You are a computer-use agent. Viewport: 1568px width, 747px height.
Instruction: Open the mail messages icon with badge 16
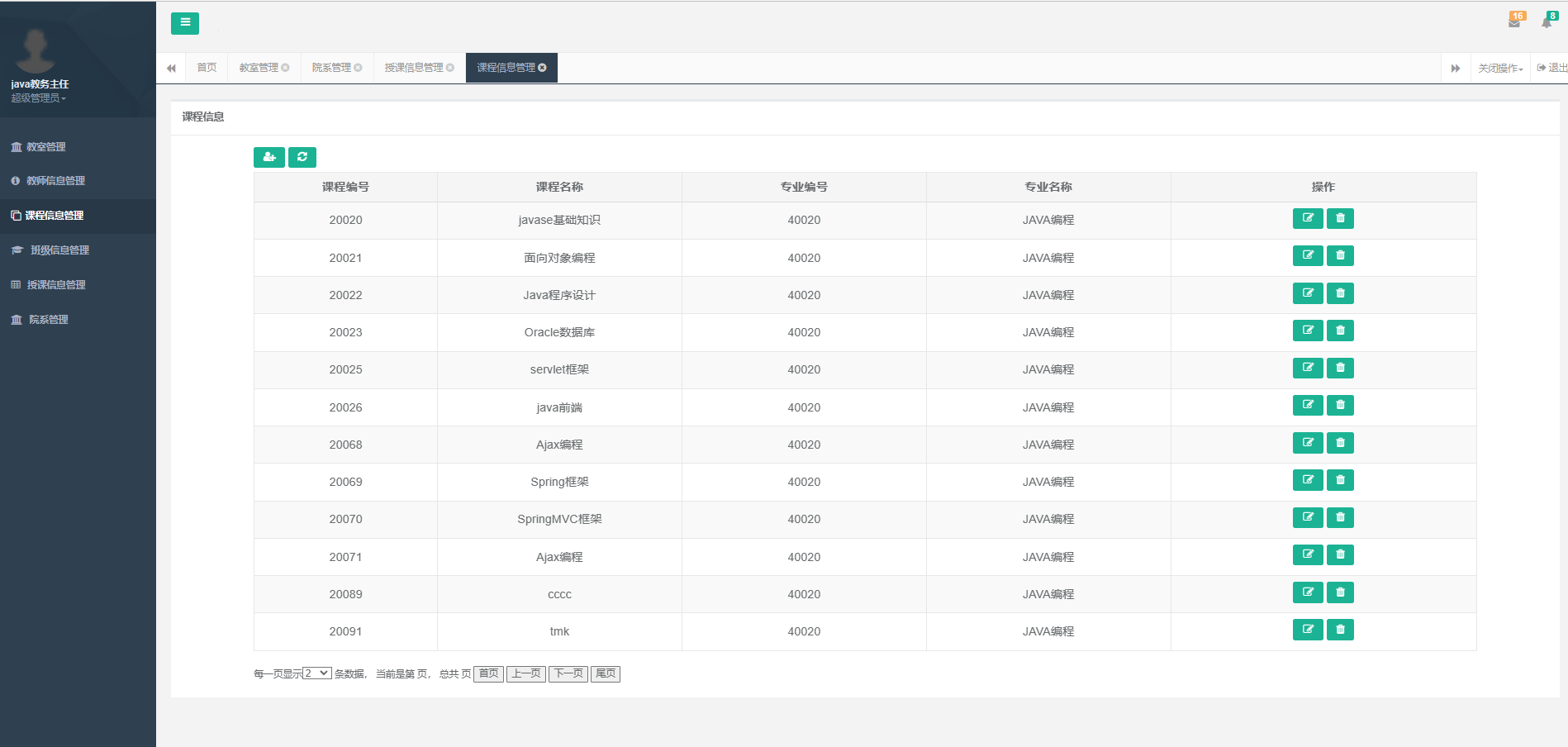click(1515, 21)
